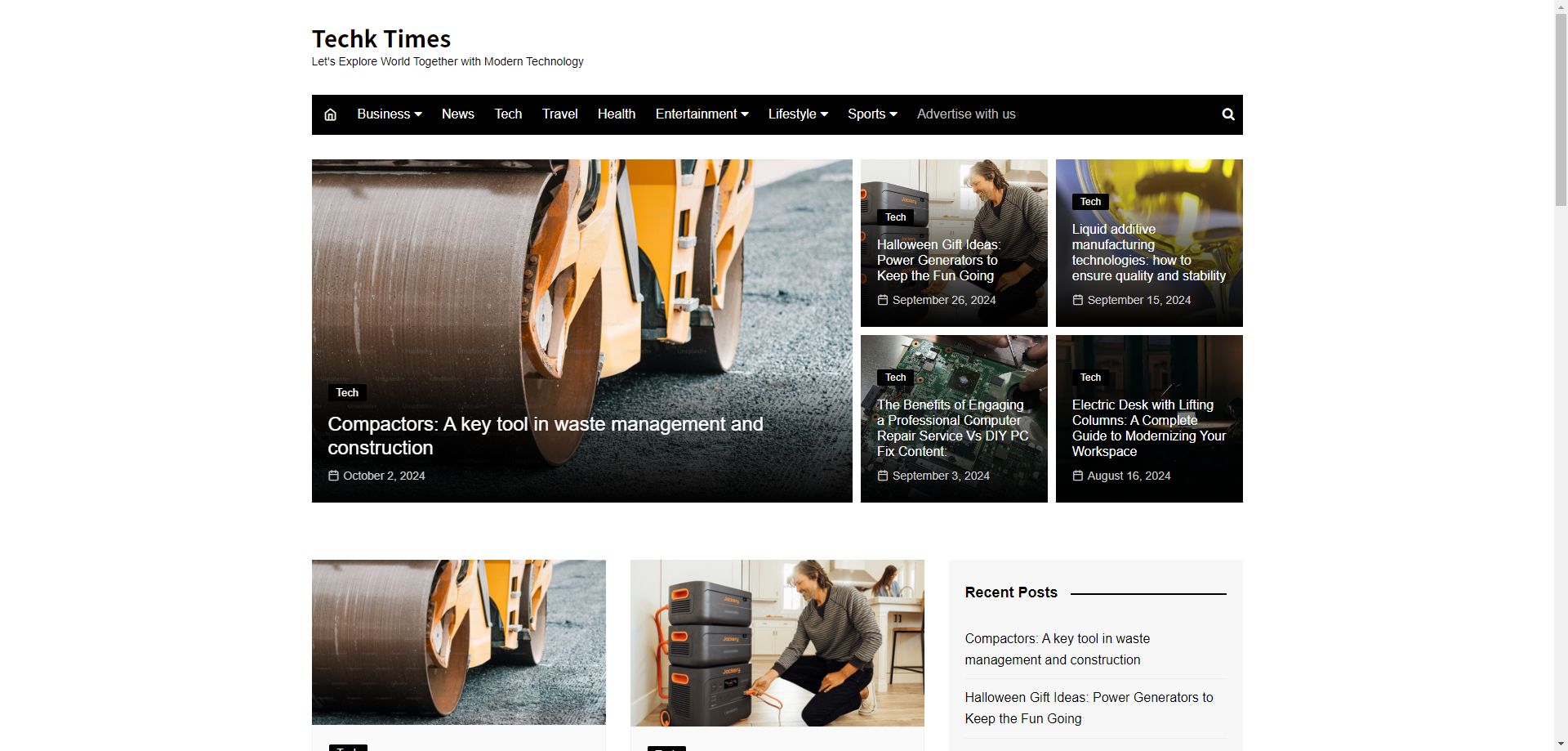Click the site tagline about Modern Technology
This screenshot has height=751, width=1568.
pyautogui.click(x=448, y=61)
